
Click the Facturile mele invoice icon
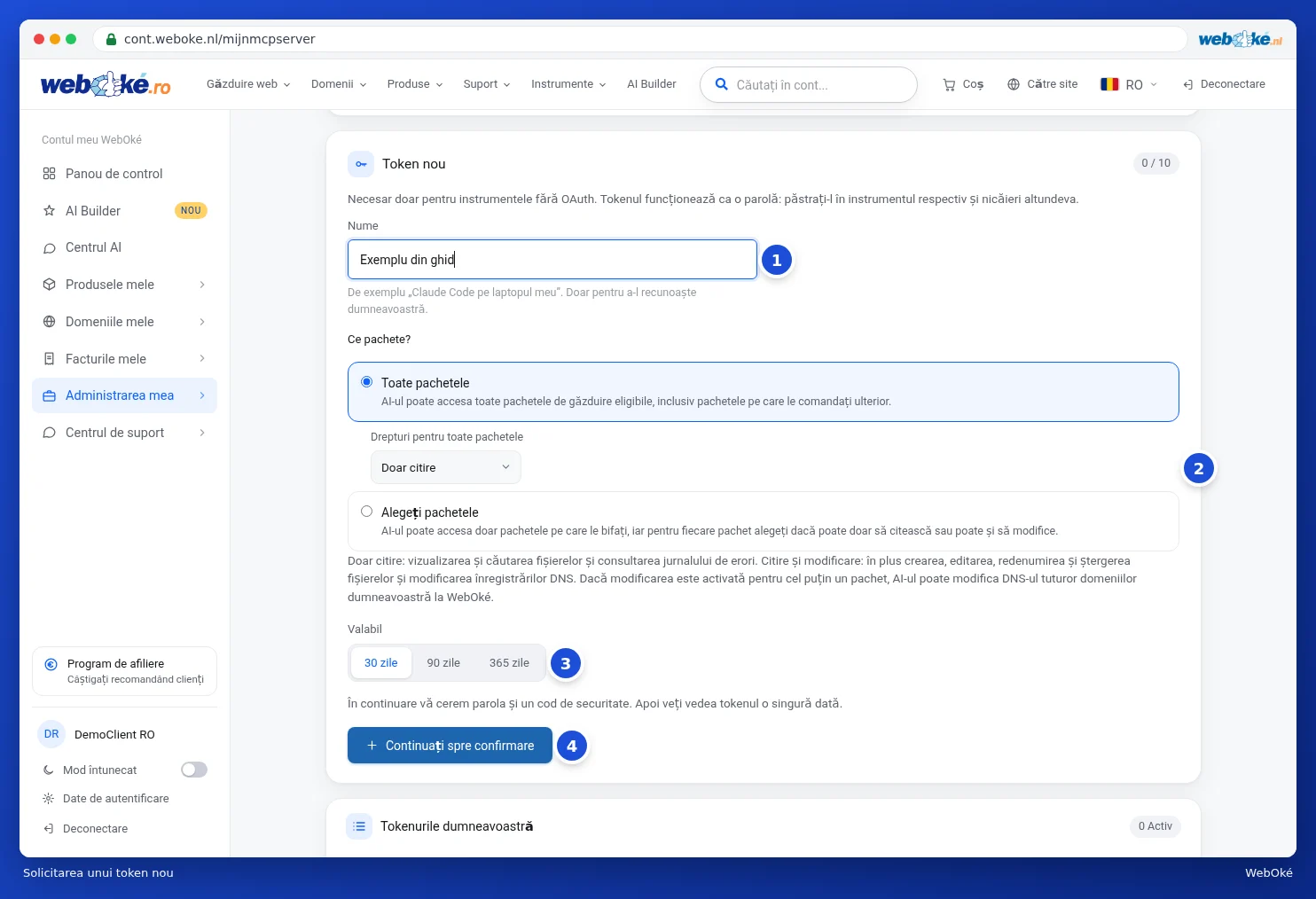(50, 359)
